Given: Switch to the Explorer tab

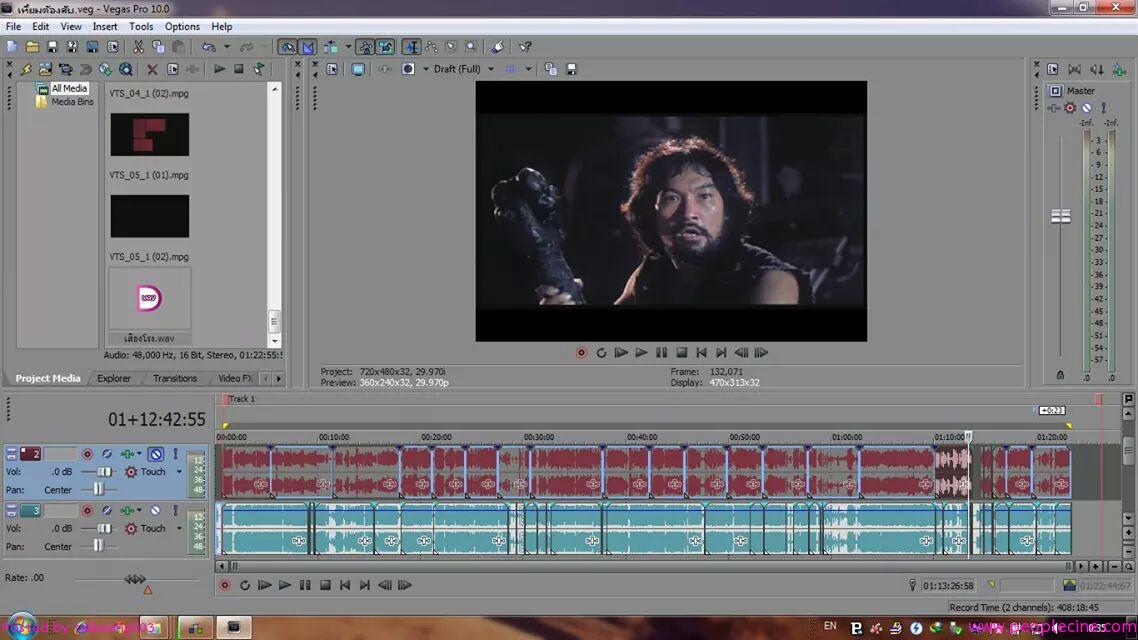Looking at the screenshot, I should pos(114,378).
